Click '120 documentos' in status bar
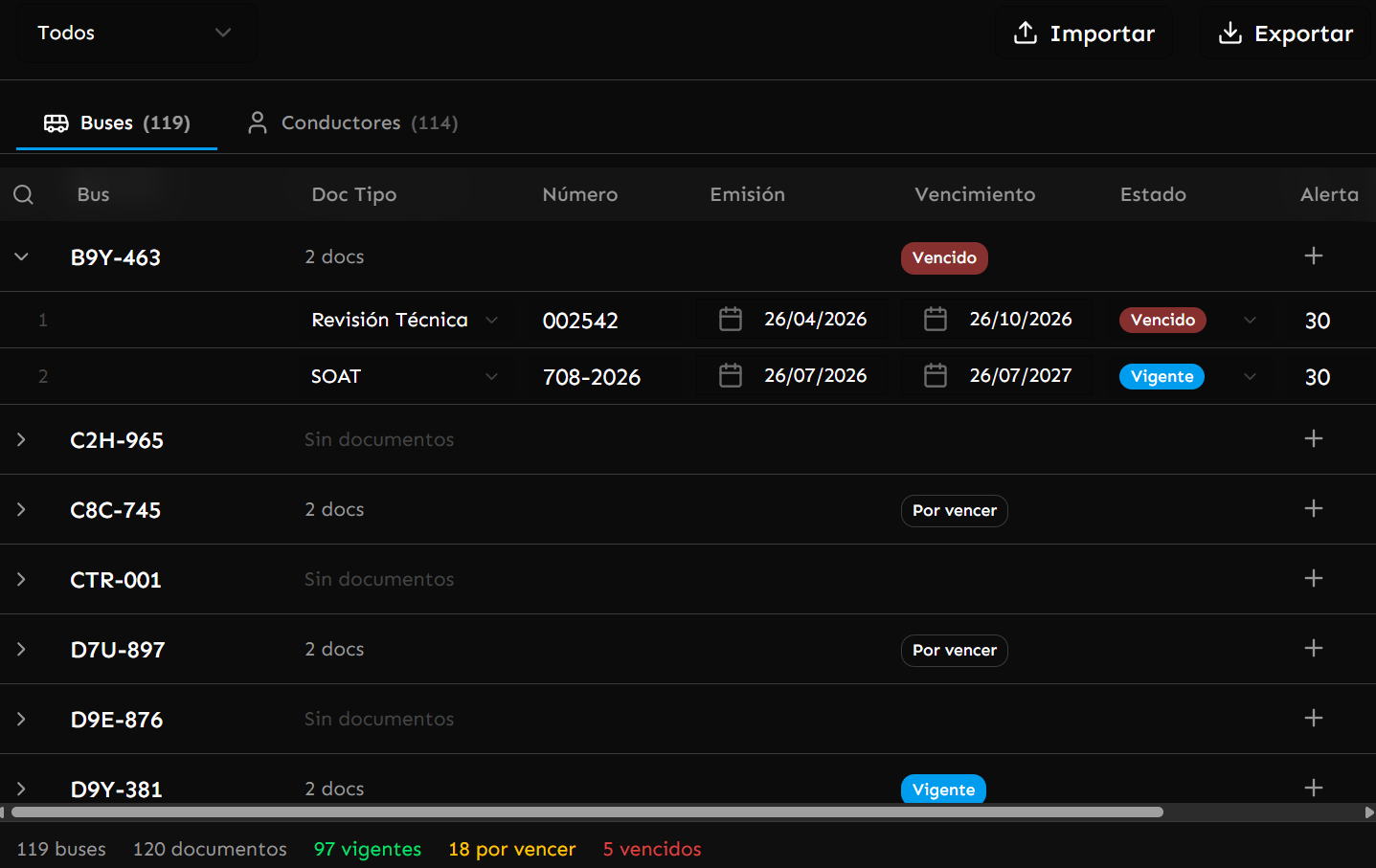This screenshot has width=1376, height=868. [210, 849]
